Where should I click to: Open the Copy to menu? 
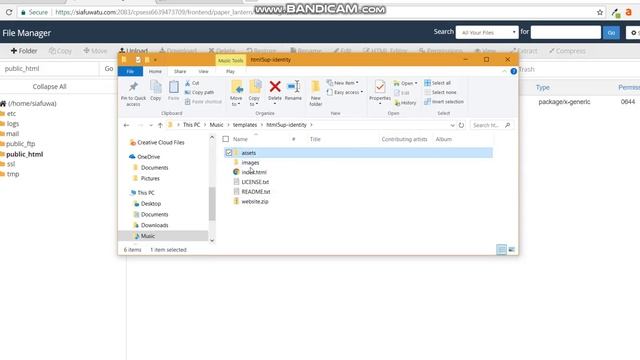254,93
